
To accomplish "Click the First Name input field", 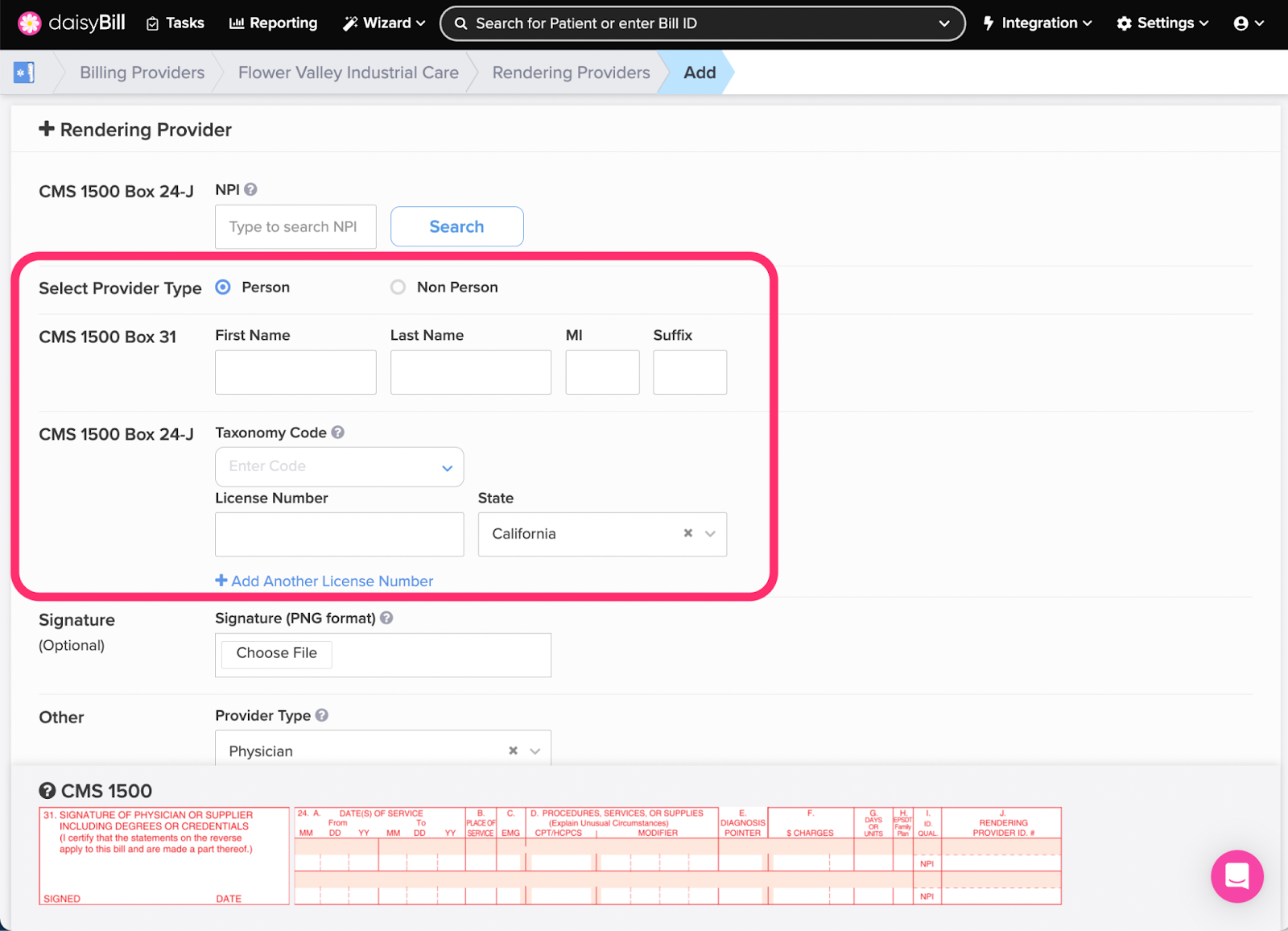I will click(295, 372).
